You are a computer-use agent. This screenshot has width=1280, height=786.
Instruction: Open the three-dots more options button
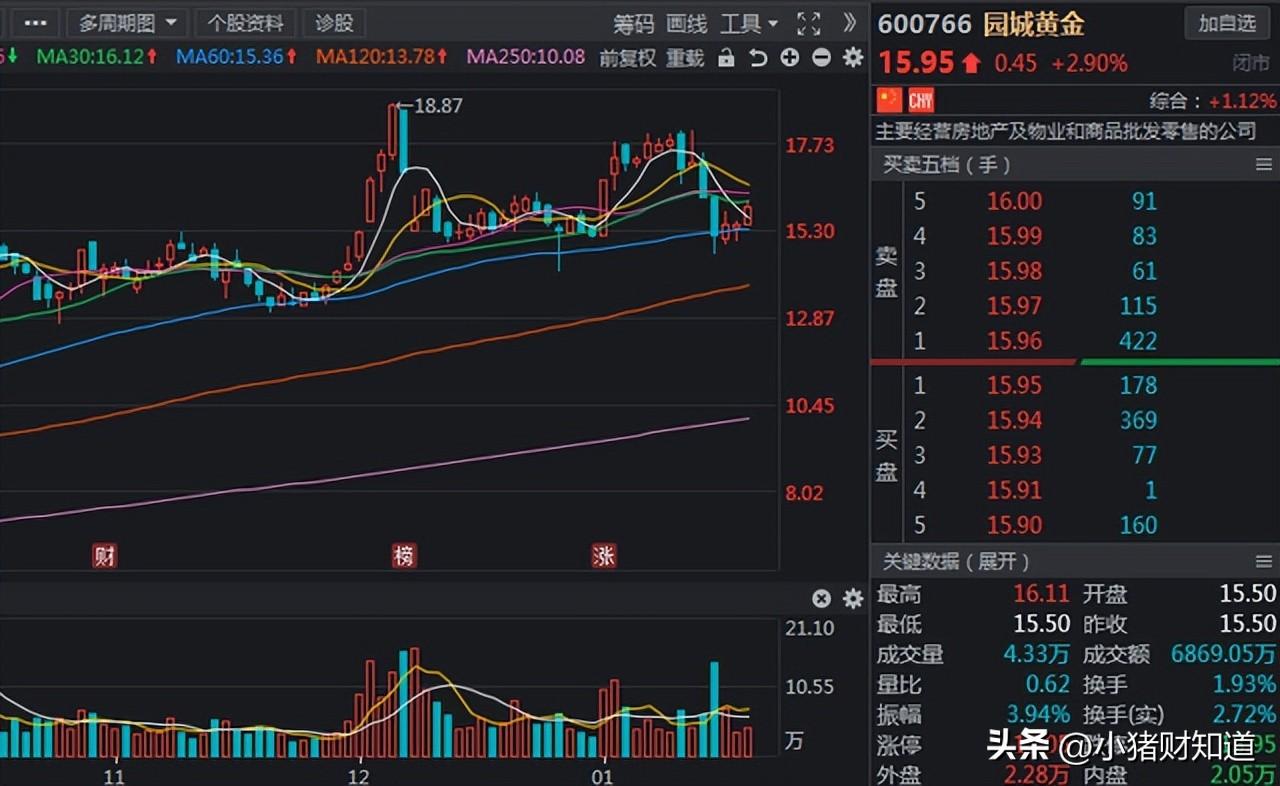click(35, 23)
